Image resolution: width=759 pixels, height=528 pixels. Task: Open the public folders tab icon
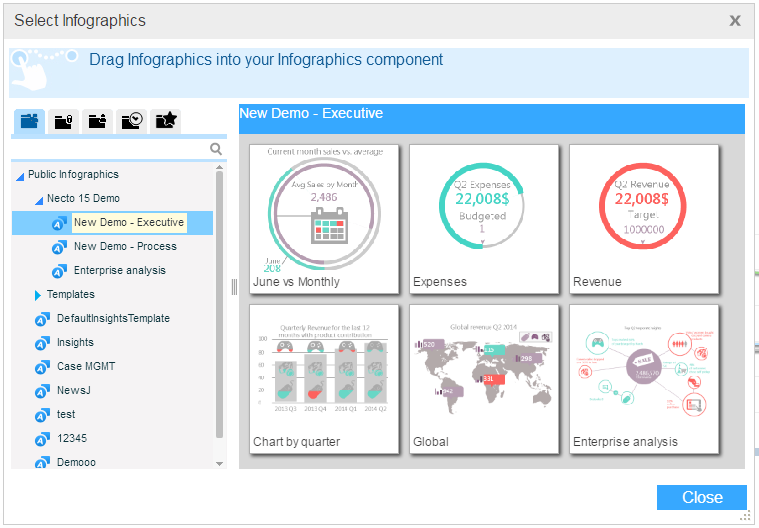tap(29, 121)
